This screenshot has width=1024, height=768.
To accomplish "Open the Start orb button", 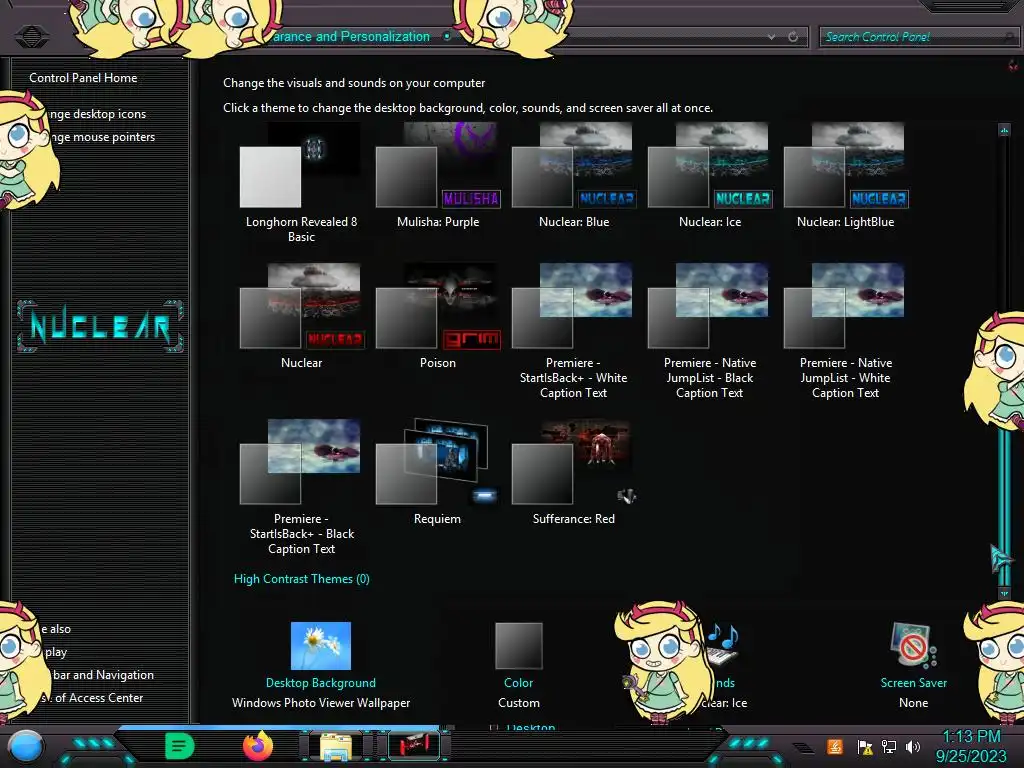I will click(x=26, y=746).
